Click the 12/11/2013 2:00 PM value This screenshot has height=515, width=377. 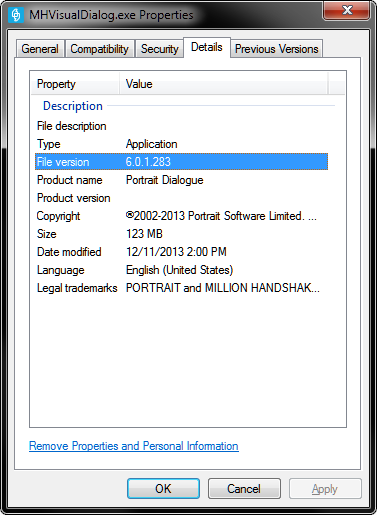click(x=176, y=252)
